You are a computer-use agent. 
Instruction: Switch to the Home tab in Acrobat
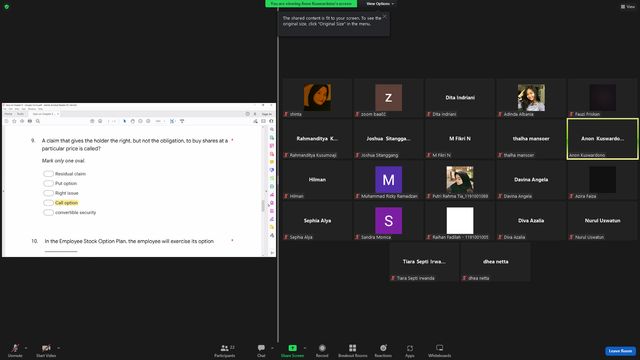(8, 114)
